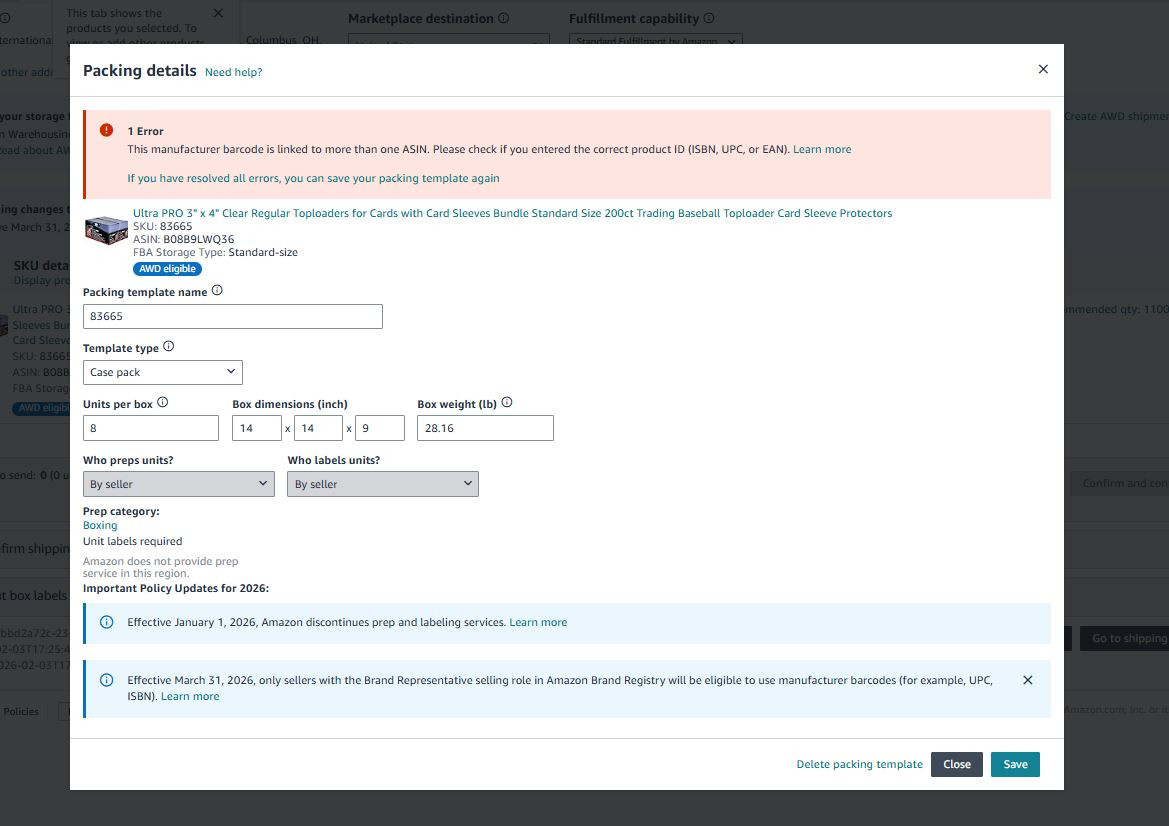This screenshot has width=1169, height=826.
Task: Click the 1 Error heading text
Action: click(x=145, y=131)
